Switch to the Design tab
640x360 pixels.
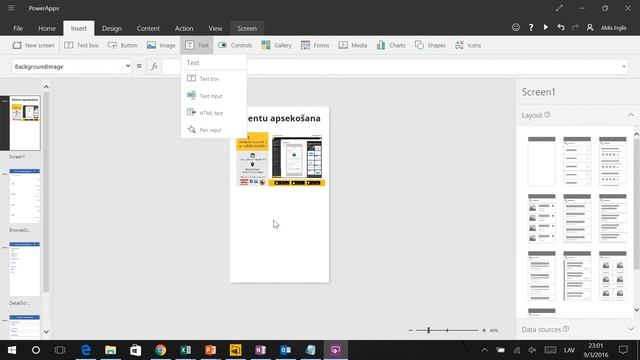point(111,28)
